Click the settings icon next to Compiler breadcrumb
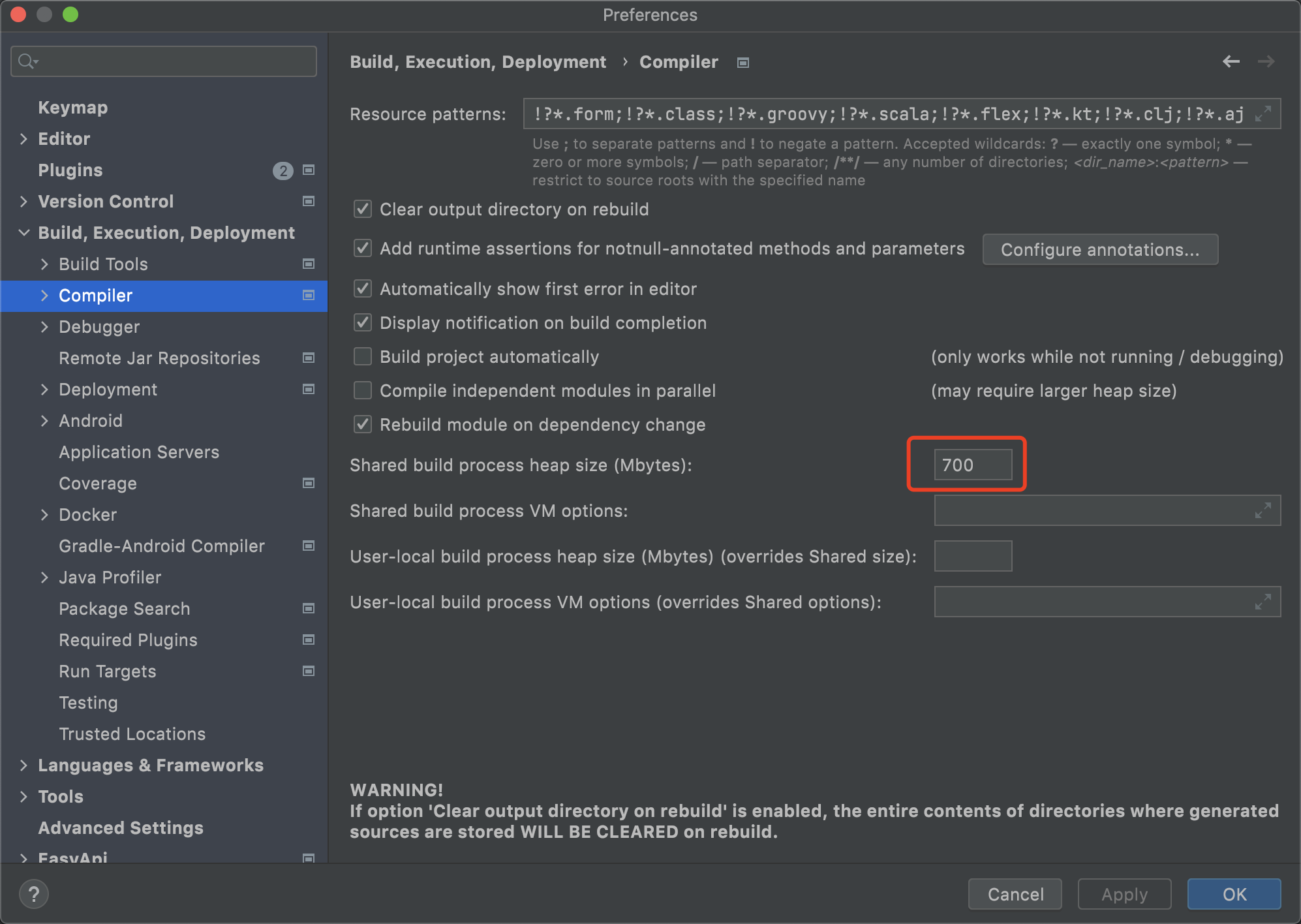 pyautogui.click(x=742, y=62)
